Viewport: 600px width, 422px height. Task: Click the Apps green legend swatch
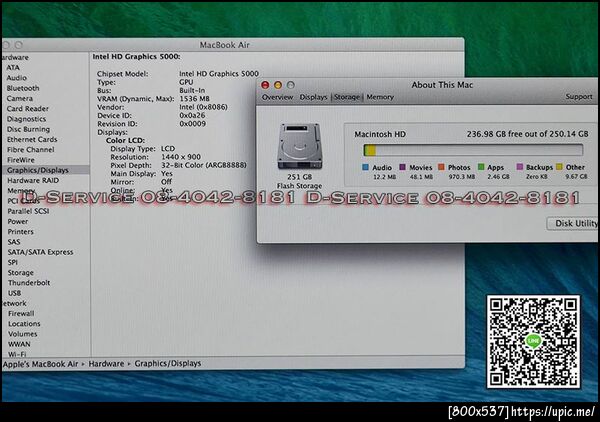[481, 167]
